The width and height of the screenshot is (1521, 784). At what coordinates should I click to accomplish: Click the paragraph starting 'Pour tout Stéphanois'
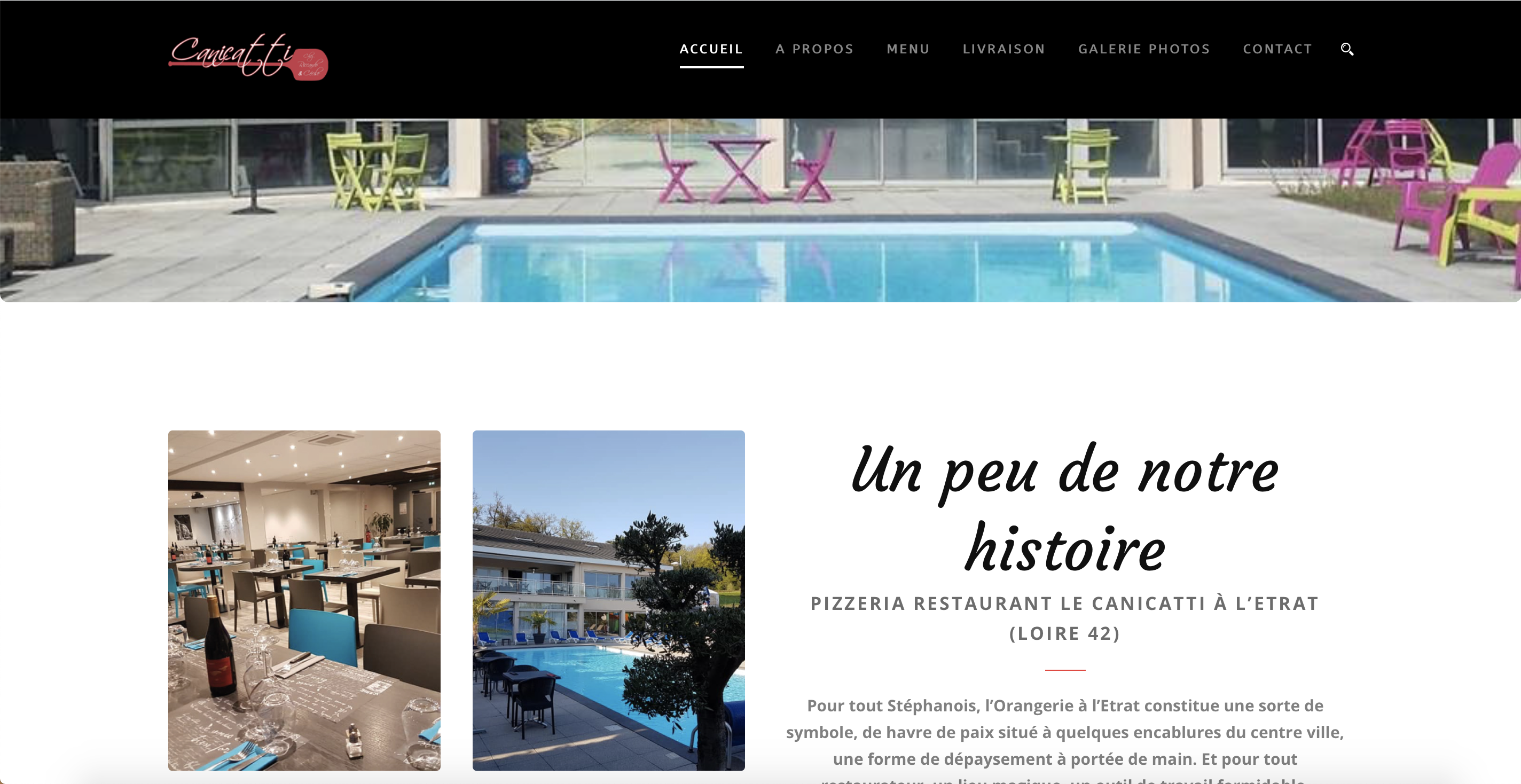click(x=1064, y=740)
